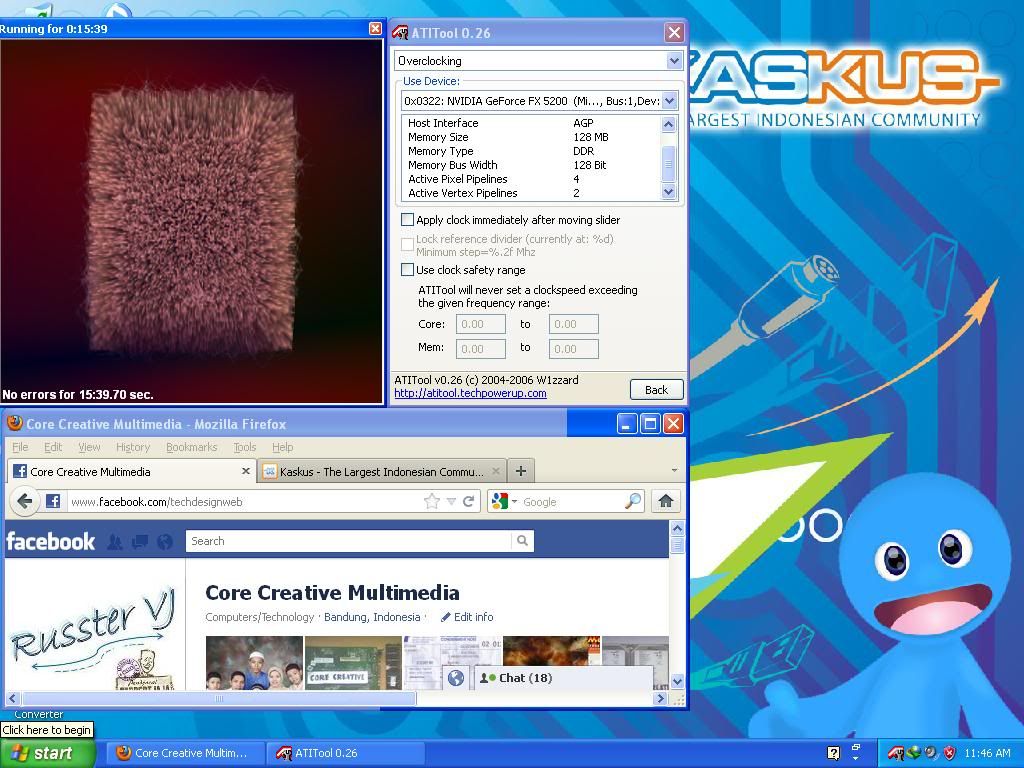Image resolution: width=1024 pixels, height=768 pixels.
Task: Click the Google search engine icon
Action: (x=500, y=502)
